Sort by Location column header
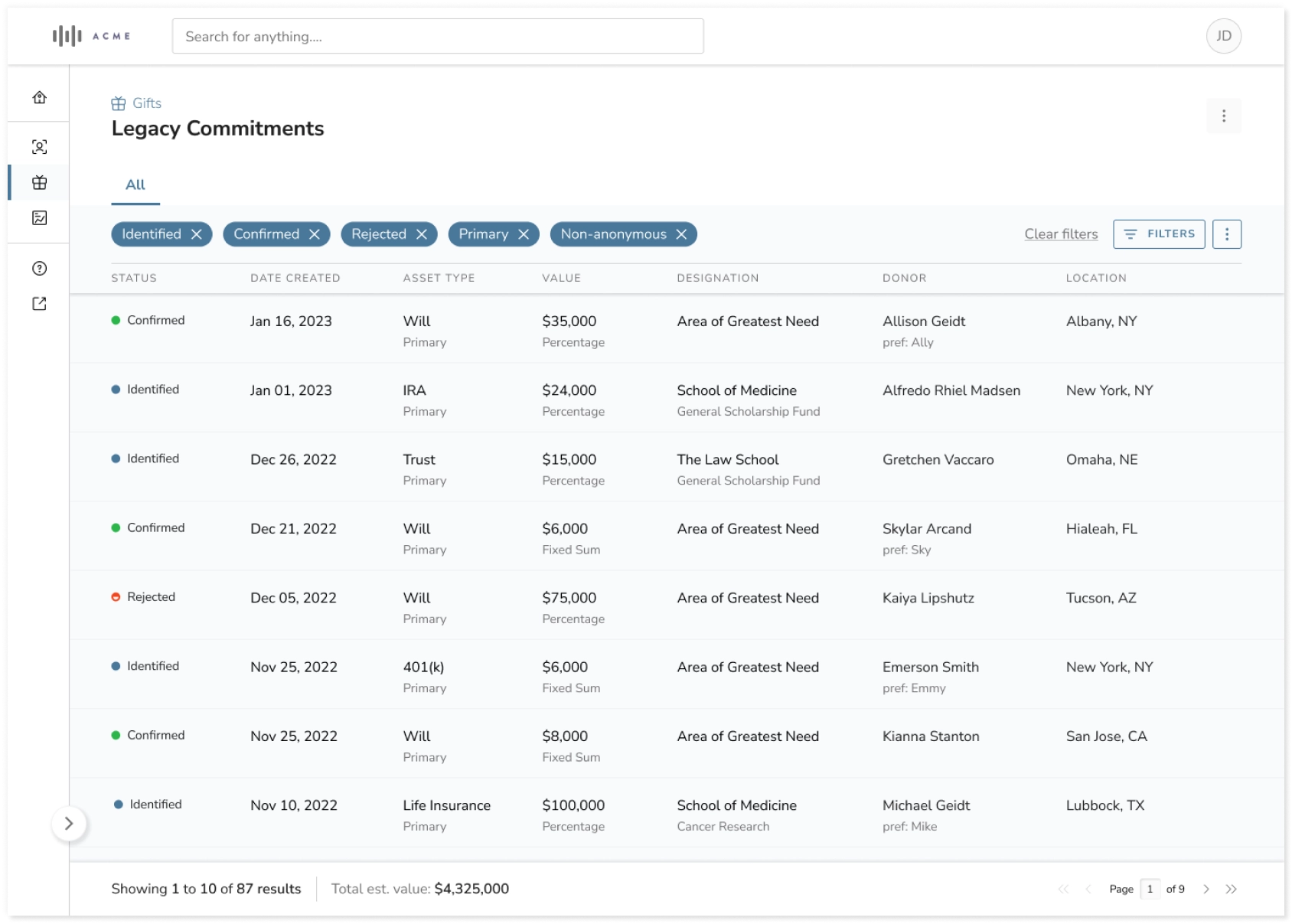This screenshot has width=1292, height=924. tap(1096, 278)
